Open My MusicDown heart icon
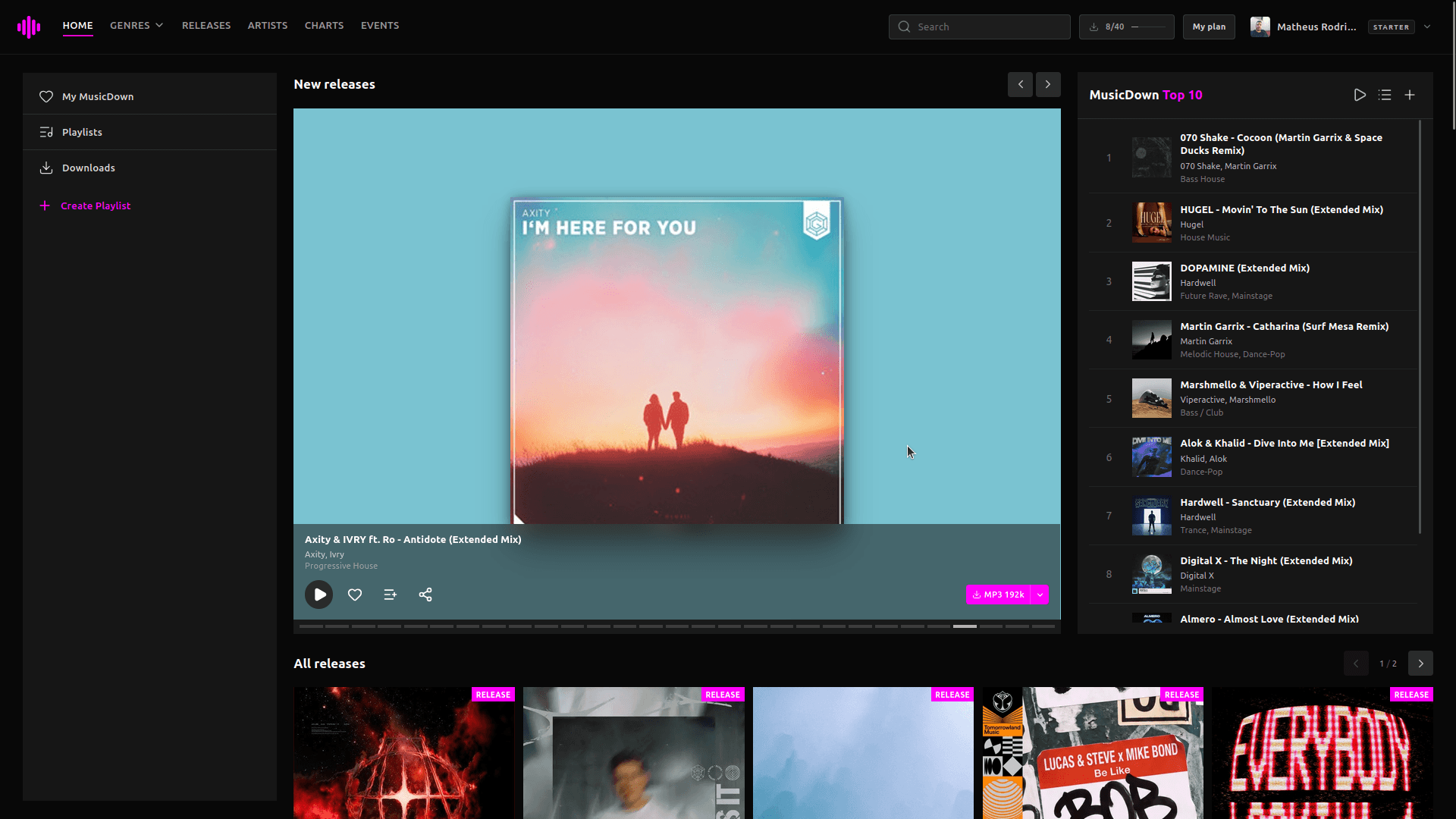Viewport: 1456px width, 819px height. coord(46,96)
